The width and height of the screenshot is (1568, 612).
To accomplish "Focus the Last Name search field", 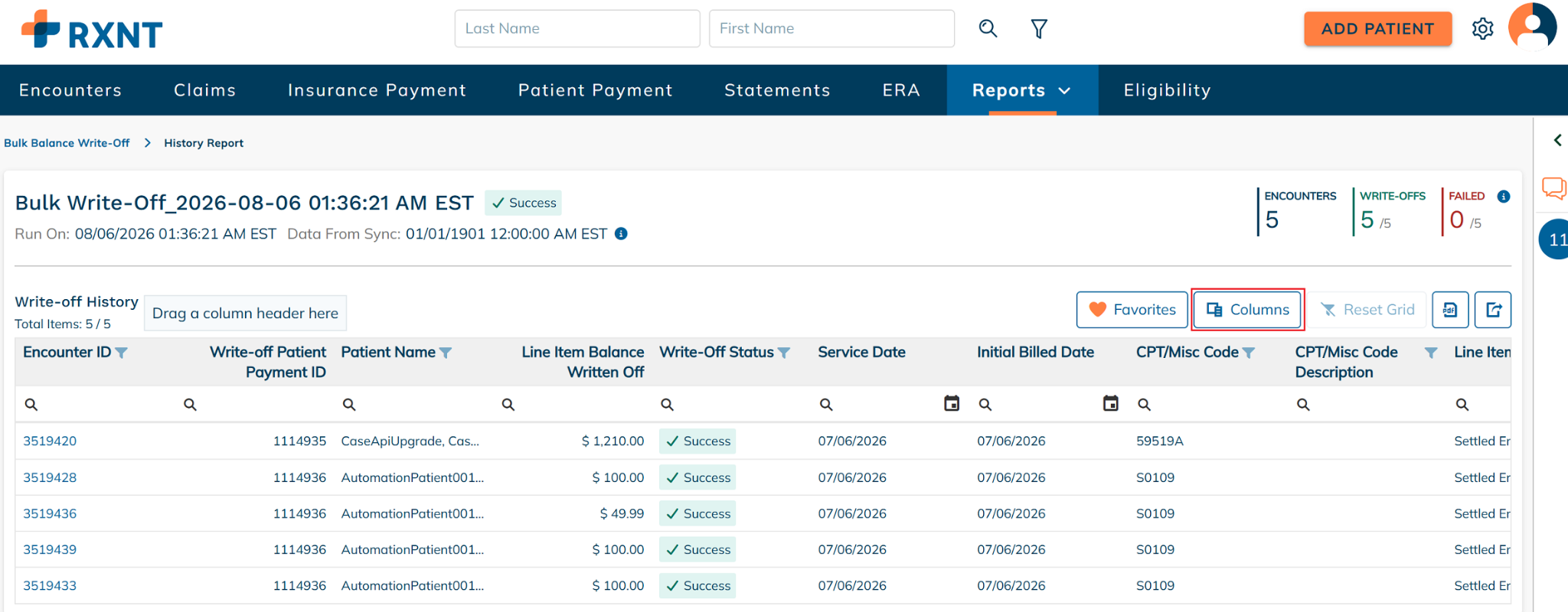I will (x=577, y=29).
